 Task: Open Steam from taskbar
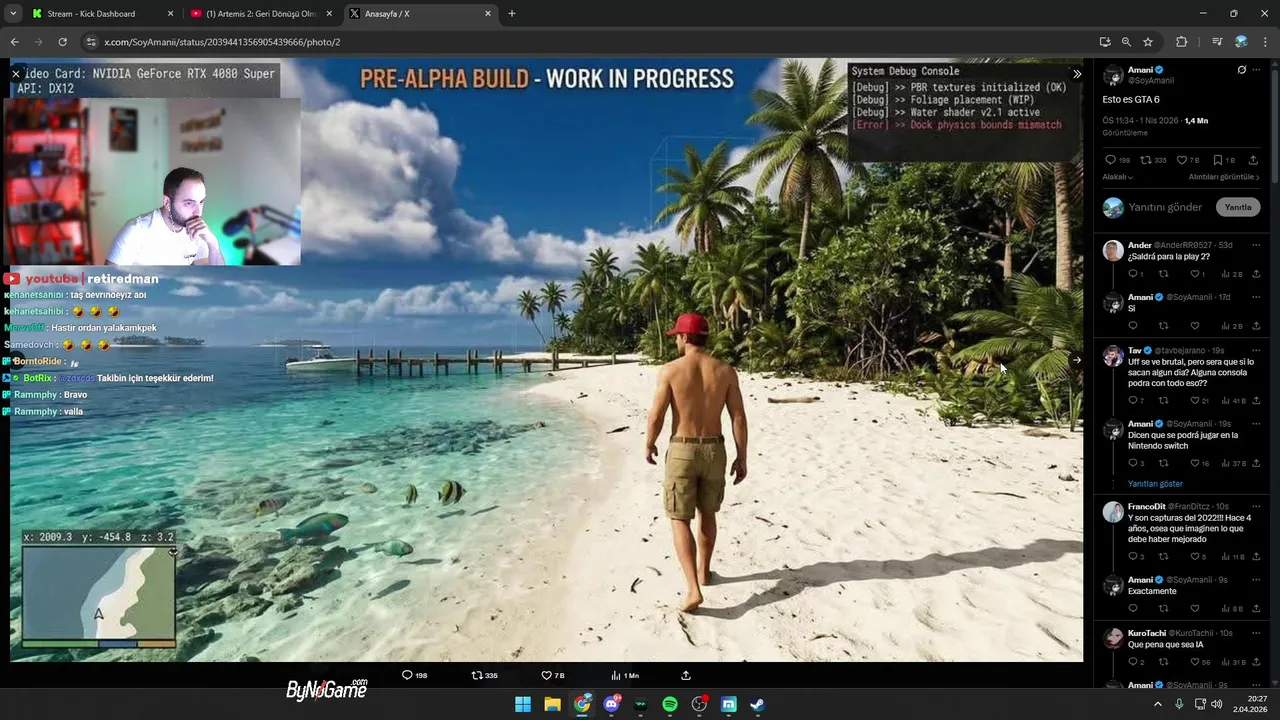[x=757, y=704]
